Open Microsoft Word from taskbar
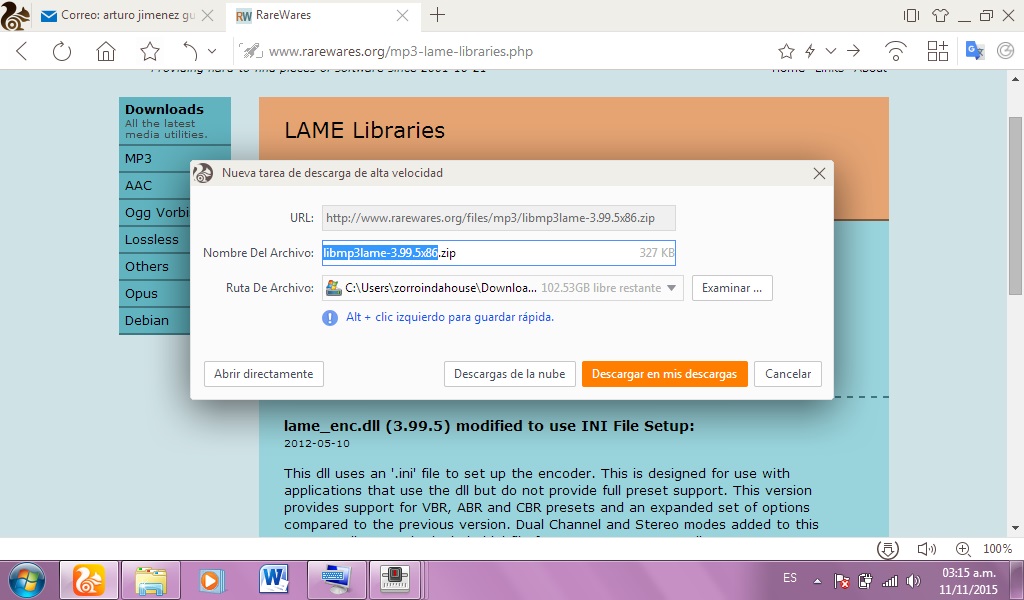The width and height of the screenshot is (1024, 600). [x=274, y=580]
